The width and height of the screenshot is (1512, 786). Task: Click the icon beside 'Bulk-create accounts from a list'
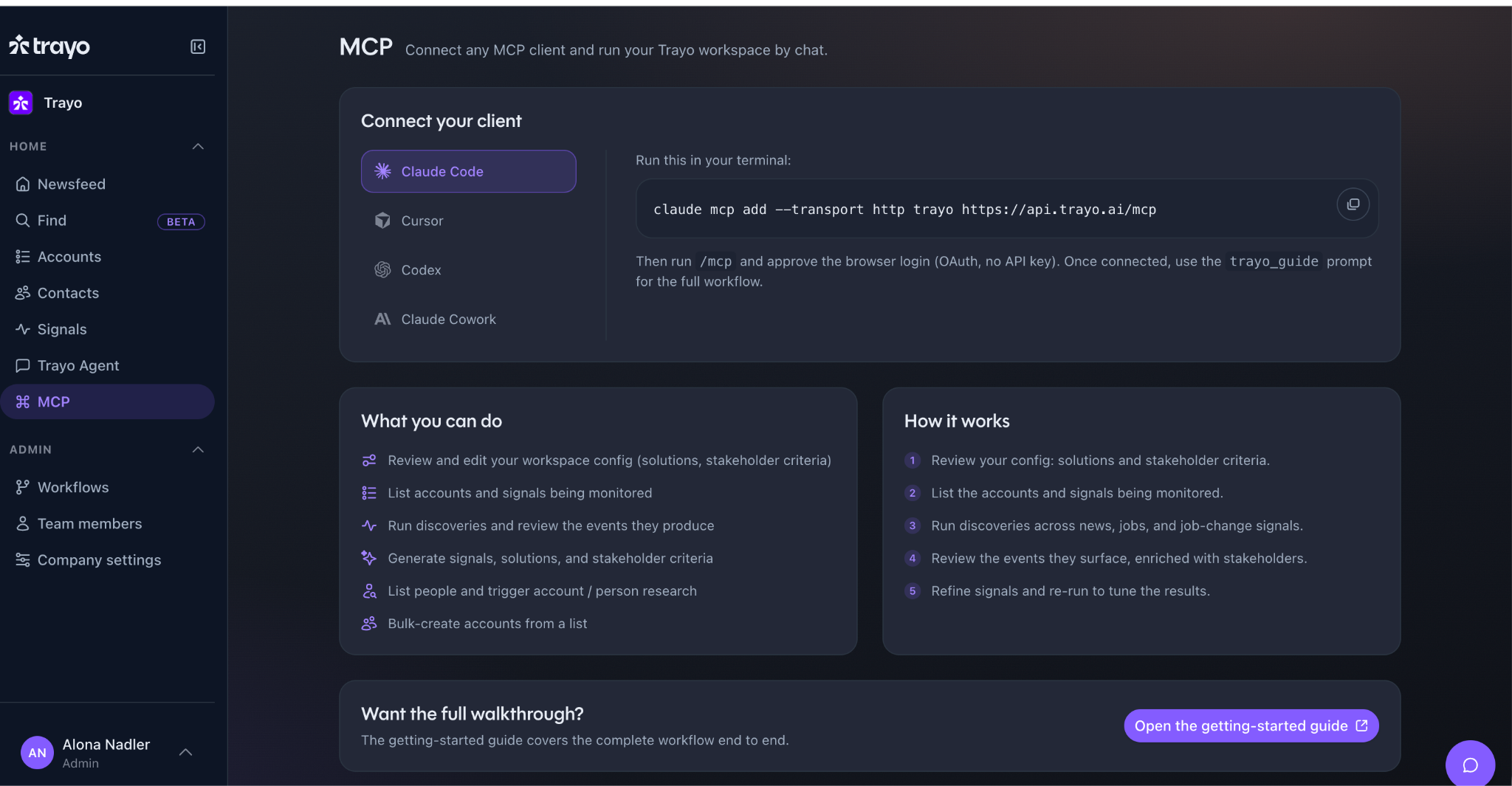coord(369,624)
